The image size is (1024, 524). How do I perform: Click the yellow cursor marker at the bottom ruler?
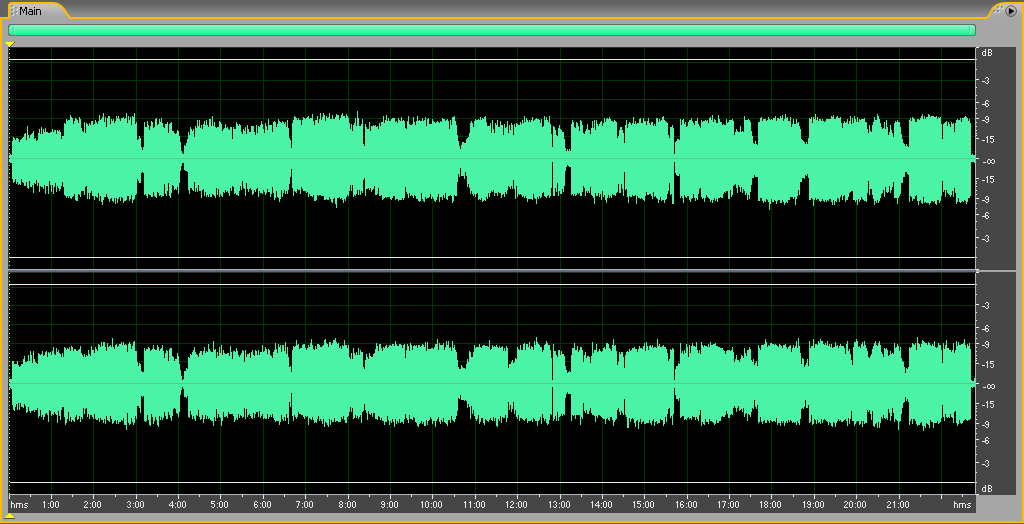pyautogui.click(x=10, y=516)
